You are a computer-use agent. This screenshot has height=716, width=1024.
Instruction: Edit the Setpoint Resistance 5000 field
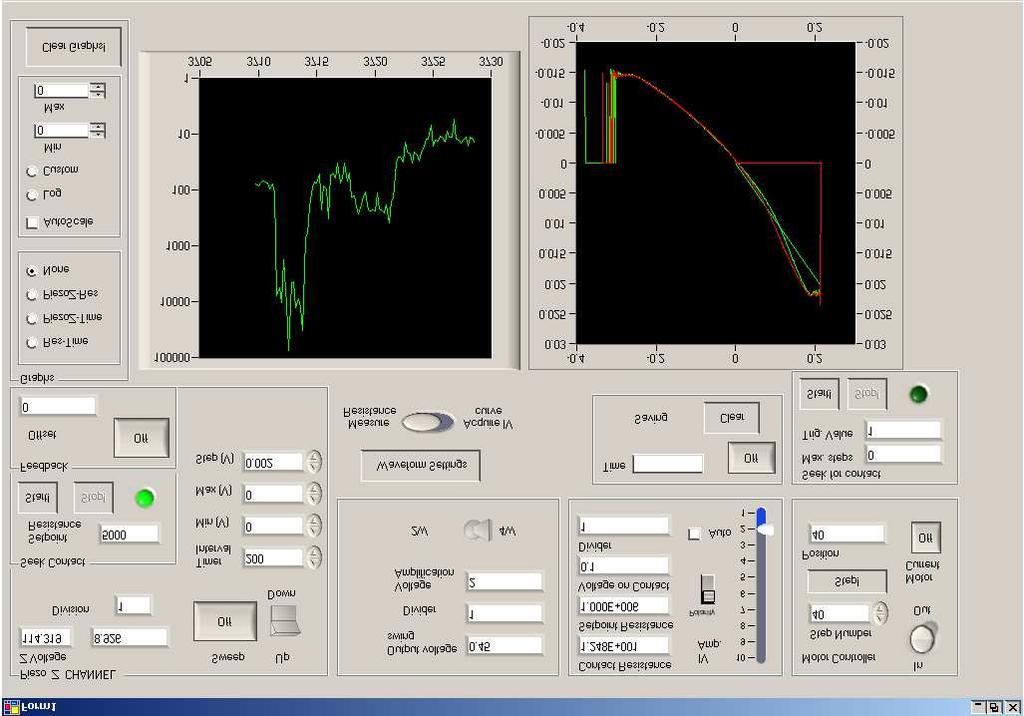[x=129, y=534]
